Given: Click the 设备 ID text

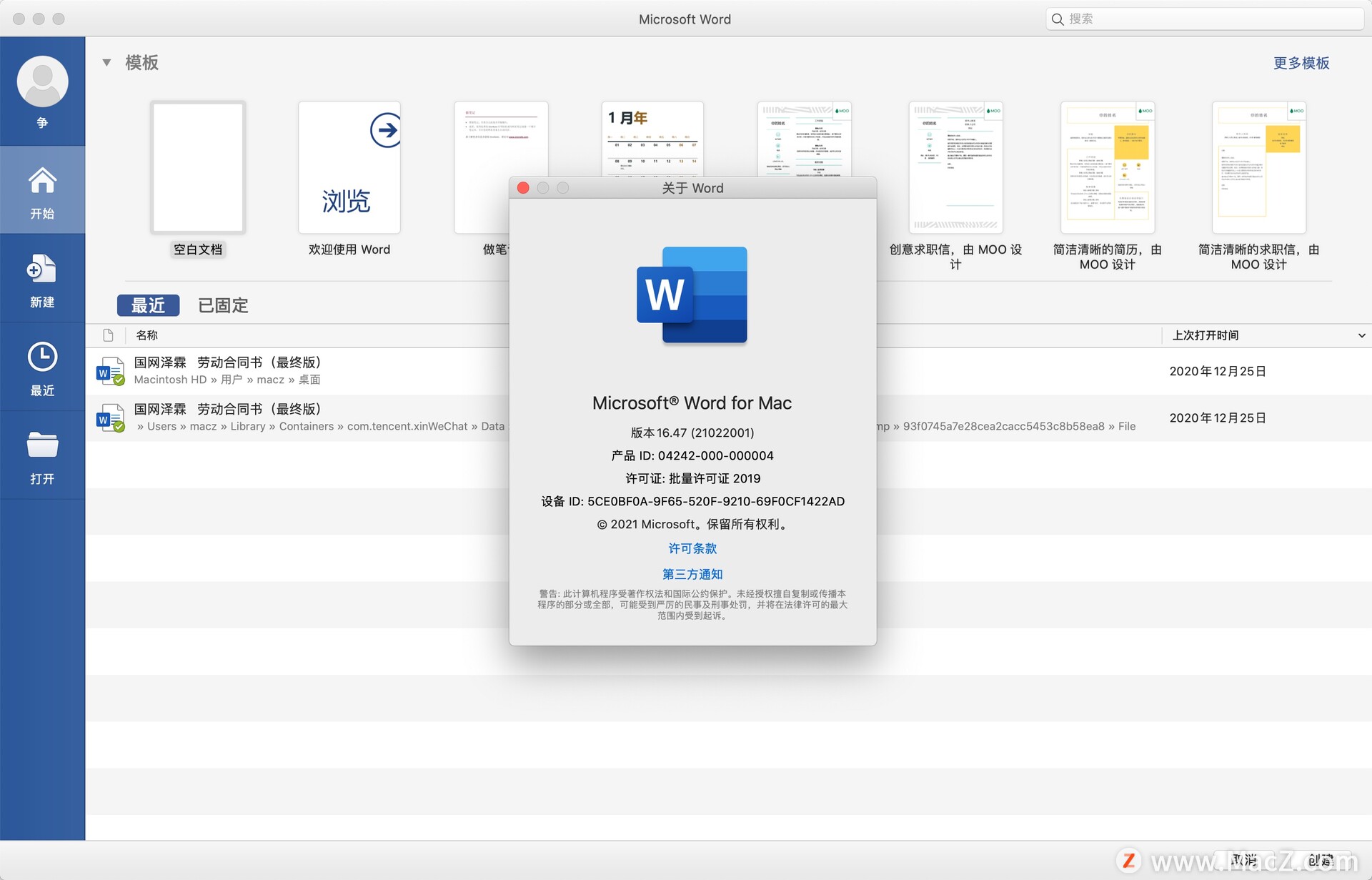Looking at the screenshot, I should (x=692, y=501).
